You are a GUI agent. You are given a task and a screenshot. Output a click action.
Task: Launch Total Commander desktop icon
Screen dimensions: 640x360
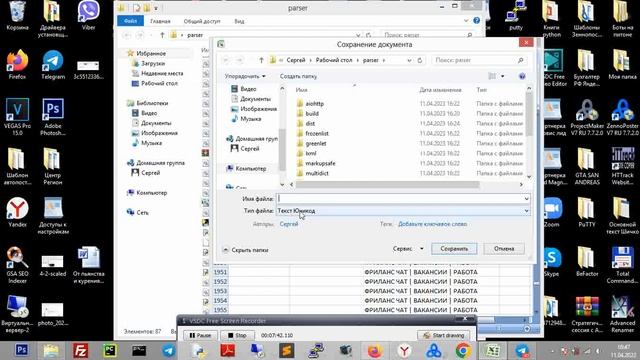(x=622, y=265)
